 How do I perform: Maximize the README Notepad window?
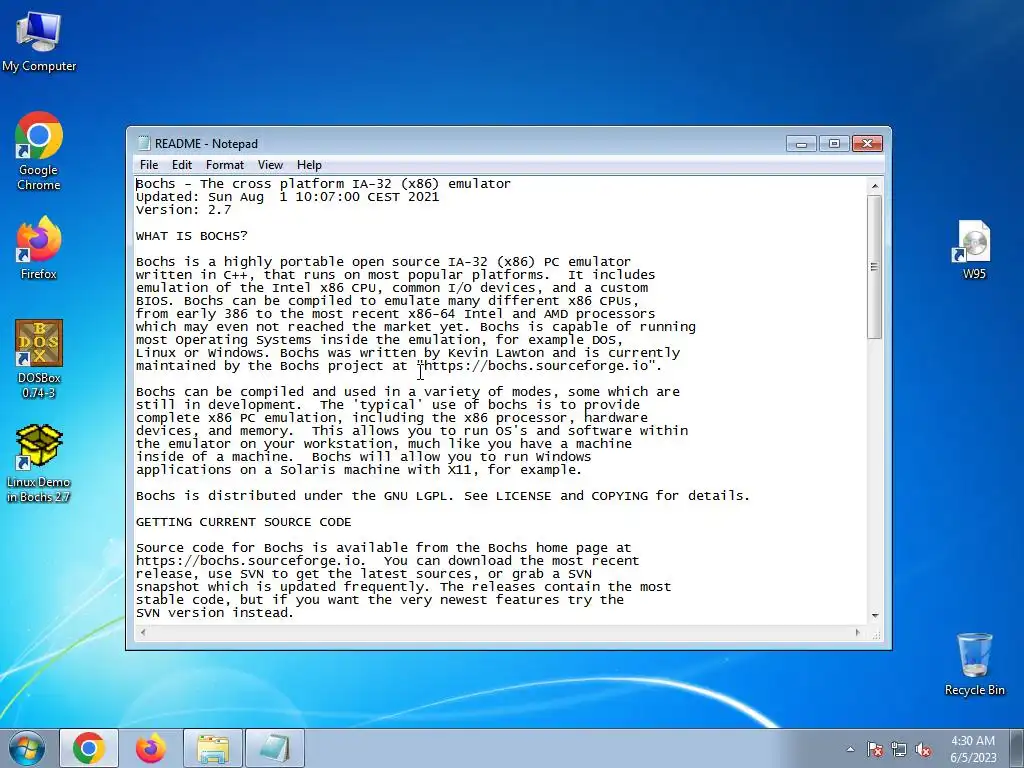(834, 144)
